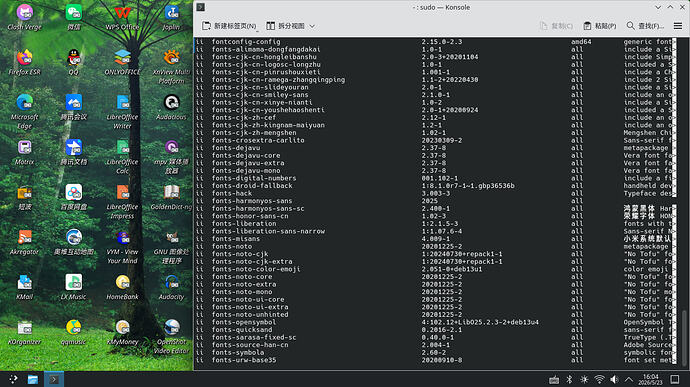Open Baidu Netdisk (百度网盘) icon

(73, 192)
